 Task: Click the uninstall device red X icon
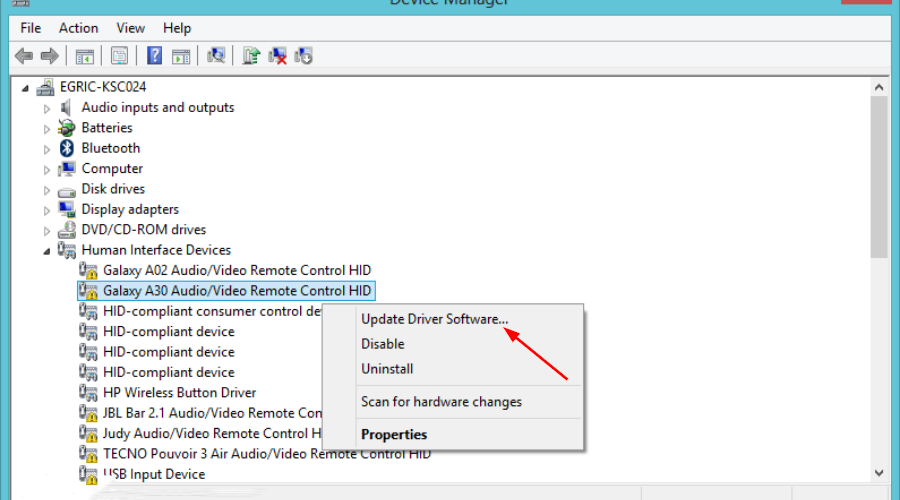pos(279,56)
